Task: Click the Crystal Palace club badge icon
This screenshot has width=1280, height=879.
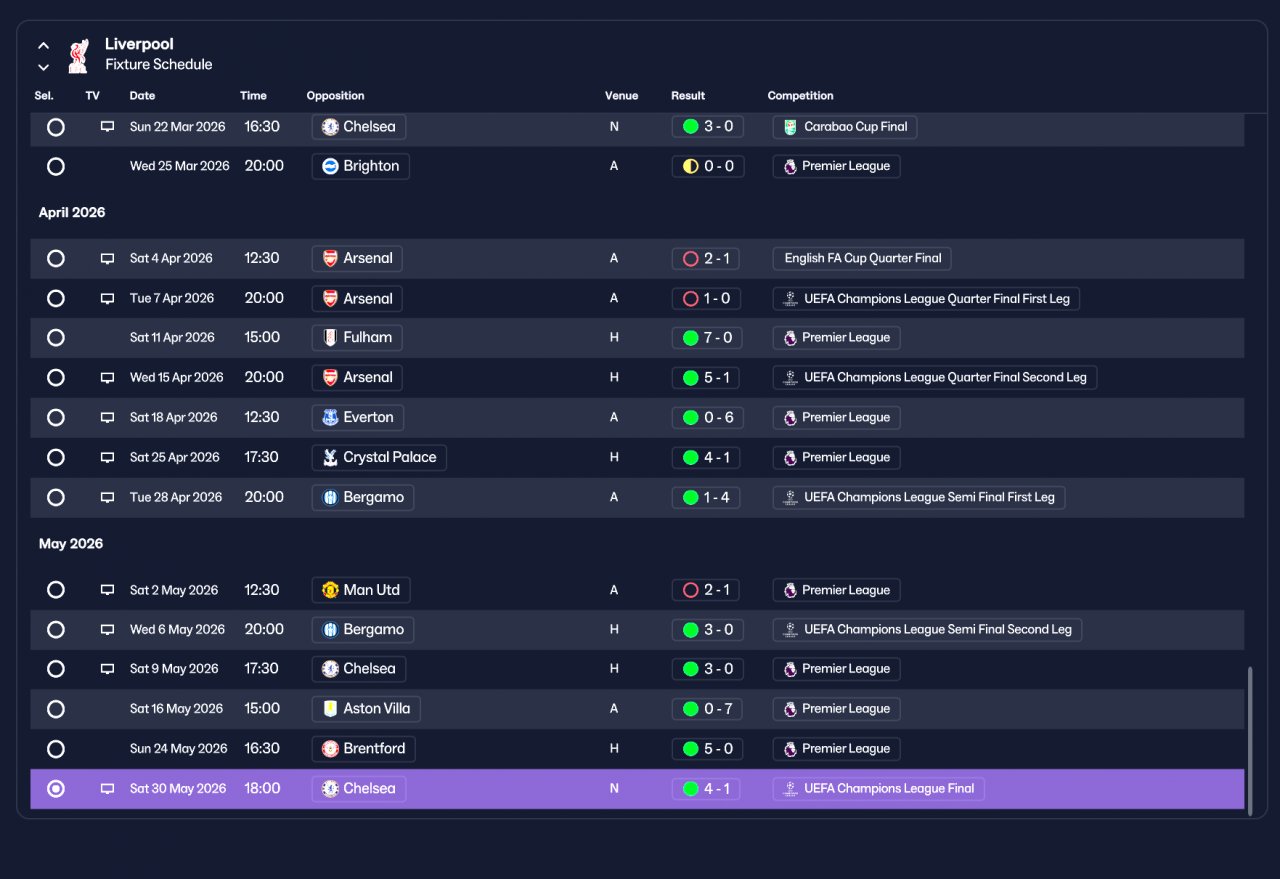Action: pos(331,458)
